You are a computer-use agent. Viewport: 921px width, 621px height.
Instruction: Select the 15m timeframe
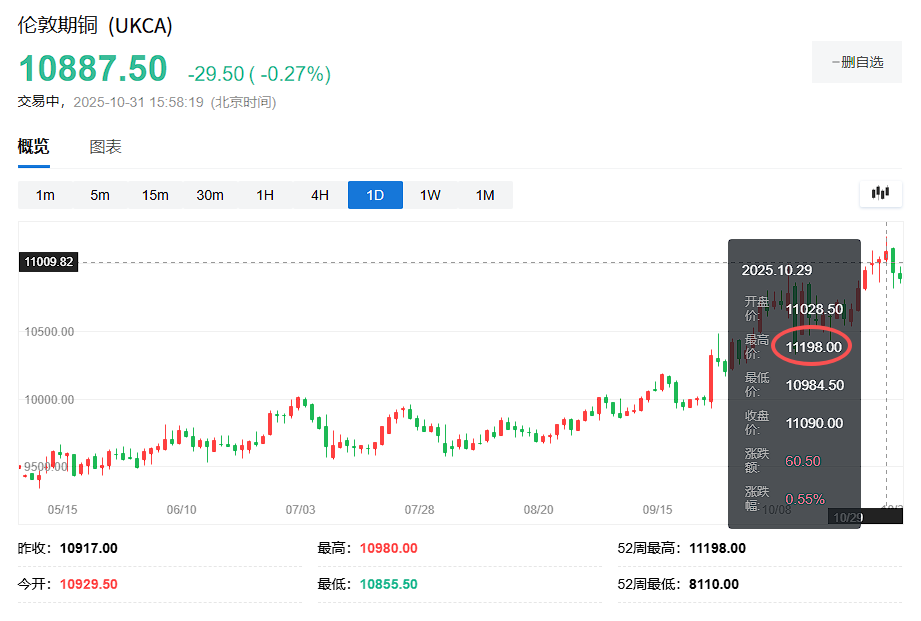click(155, 195)
